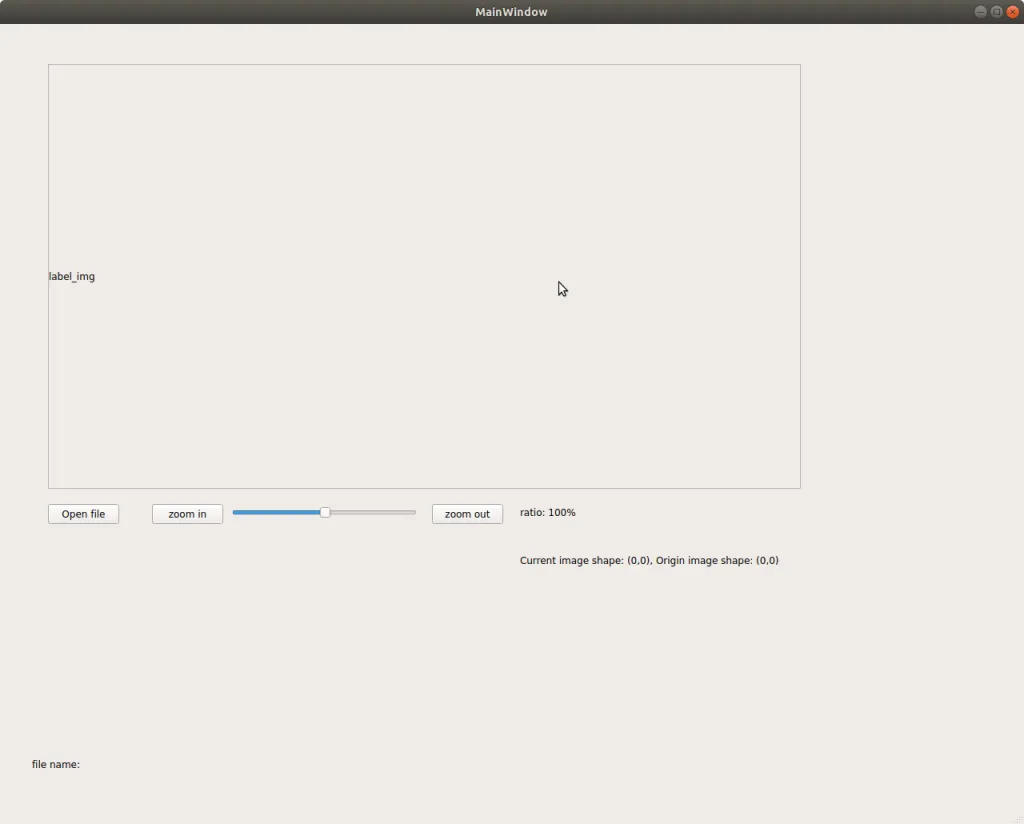Click the far right end of zoom slider
Image resolution: width=1024 pixels, height=824 pixels.
tap(413, 512)
